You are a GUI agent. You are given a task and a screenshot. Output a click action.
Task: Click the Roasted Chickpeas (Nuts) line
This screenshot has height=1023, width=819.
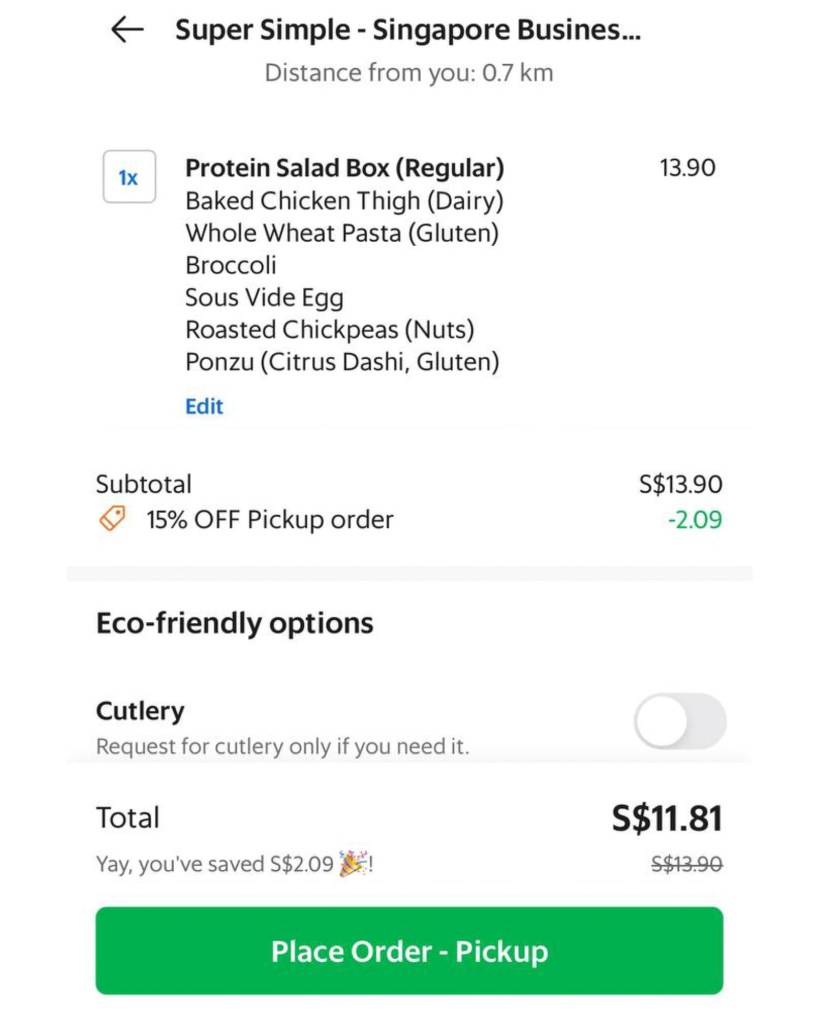click(330, 329)
